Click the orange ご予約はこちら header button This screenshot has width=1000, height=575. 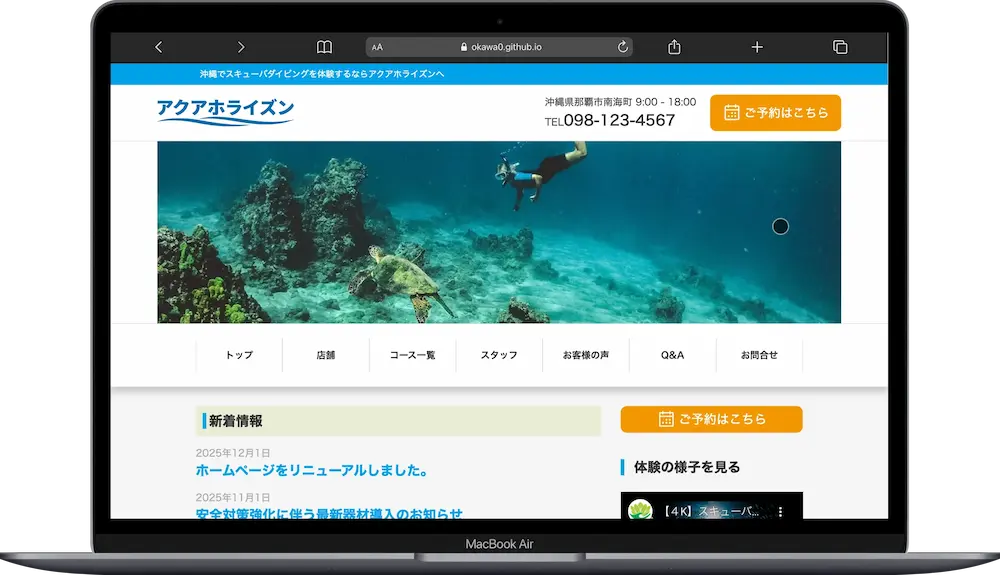click(776, 113)
